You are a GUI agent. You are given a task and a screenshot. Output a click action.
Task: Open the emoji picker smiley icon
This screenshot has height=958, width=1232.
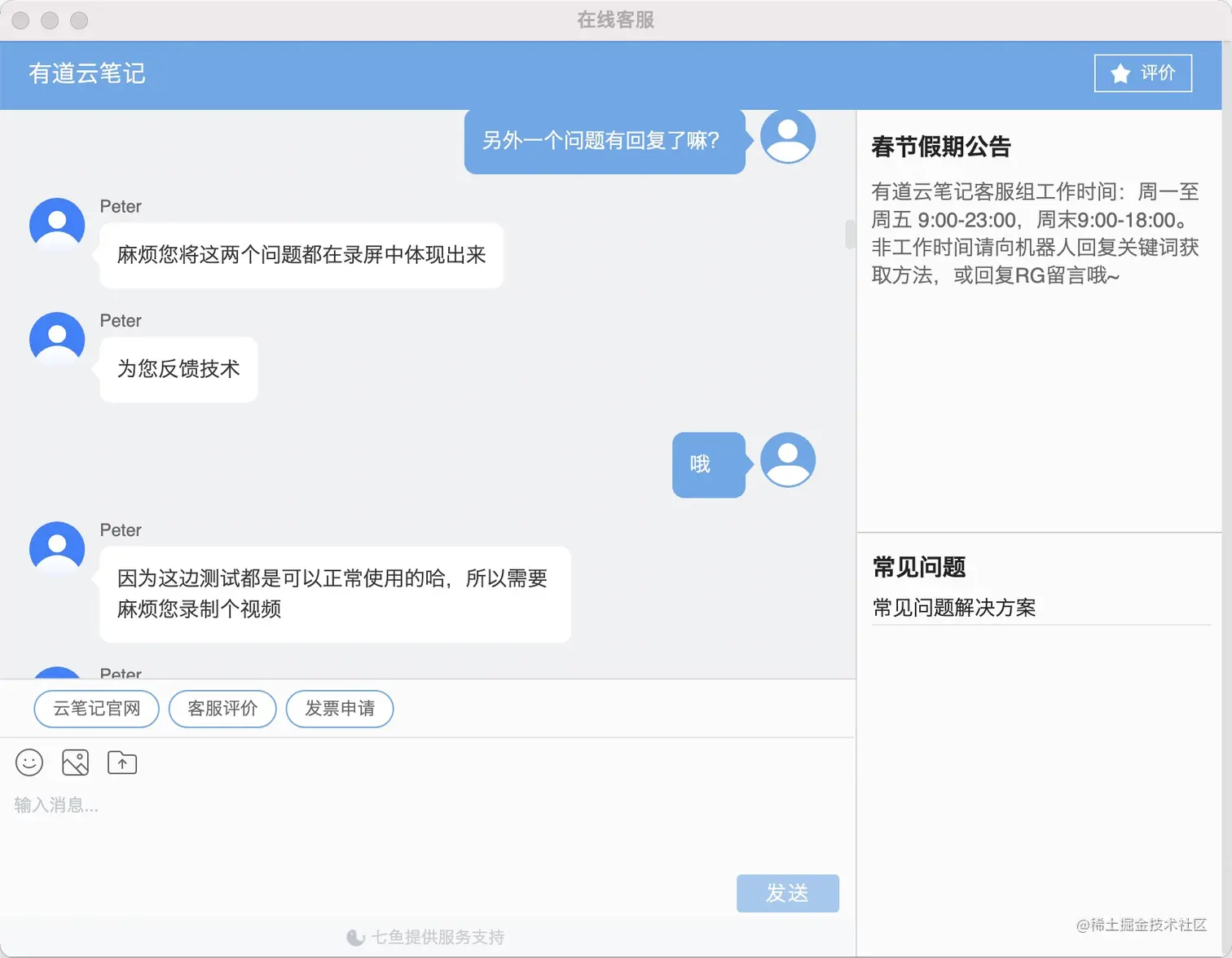[x=29, y=762]
